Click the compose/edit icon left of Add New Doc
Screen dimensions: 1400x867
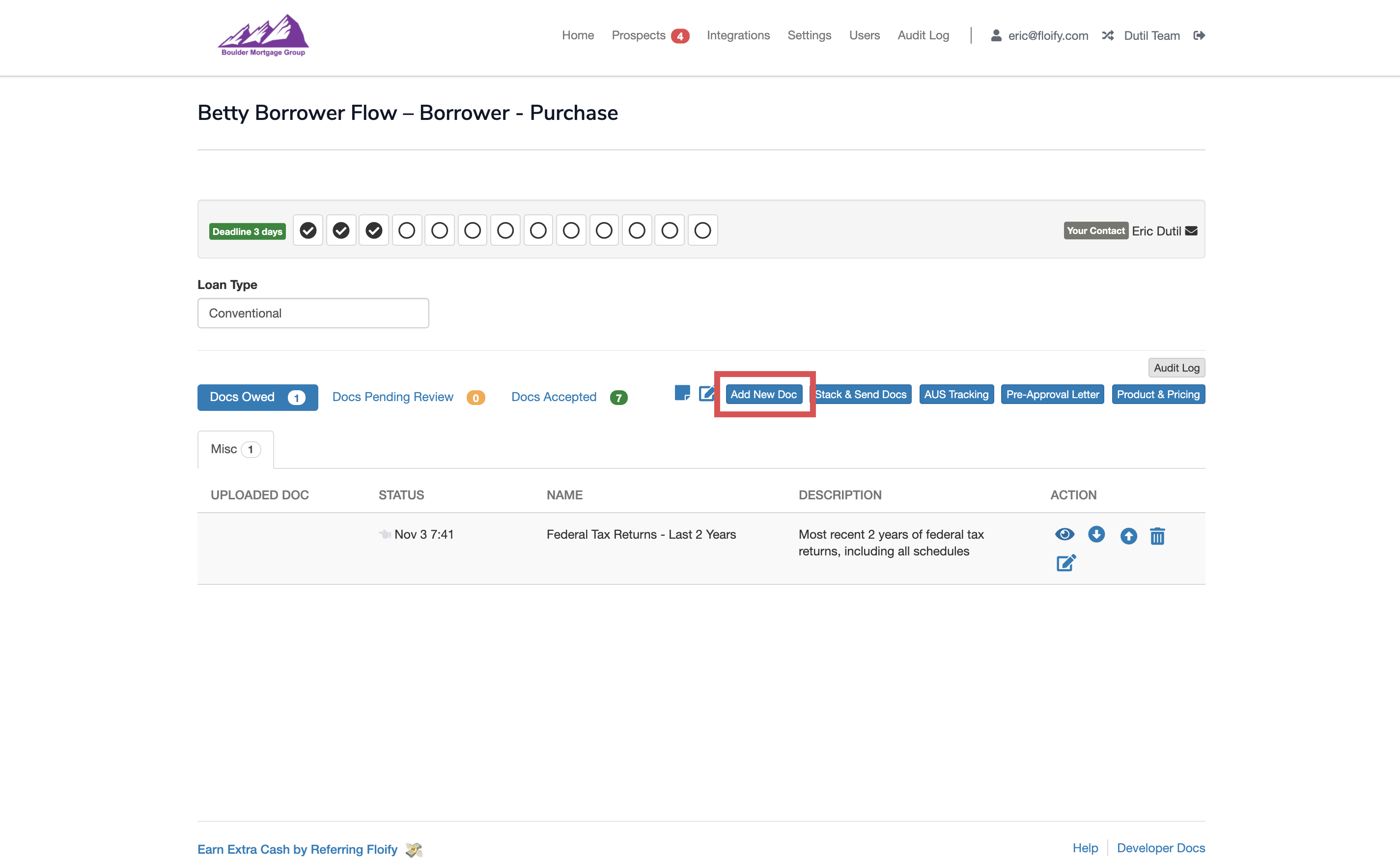(x=706, y=394)
